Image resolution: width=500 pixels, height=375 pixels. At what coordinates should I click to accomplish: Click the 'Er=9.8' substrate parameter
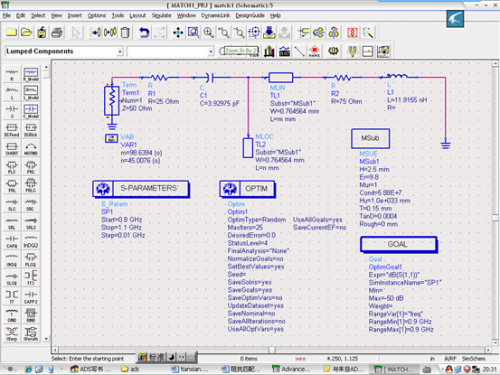click(x=369, y=177)
